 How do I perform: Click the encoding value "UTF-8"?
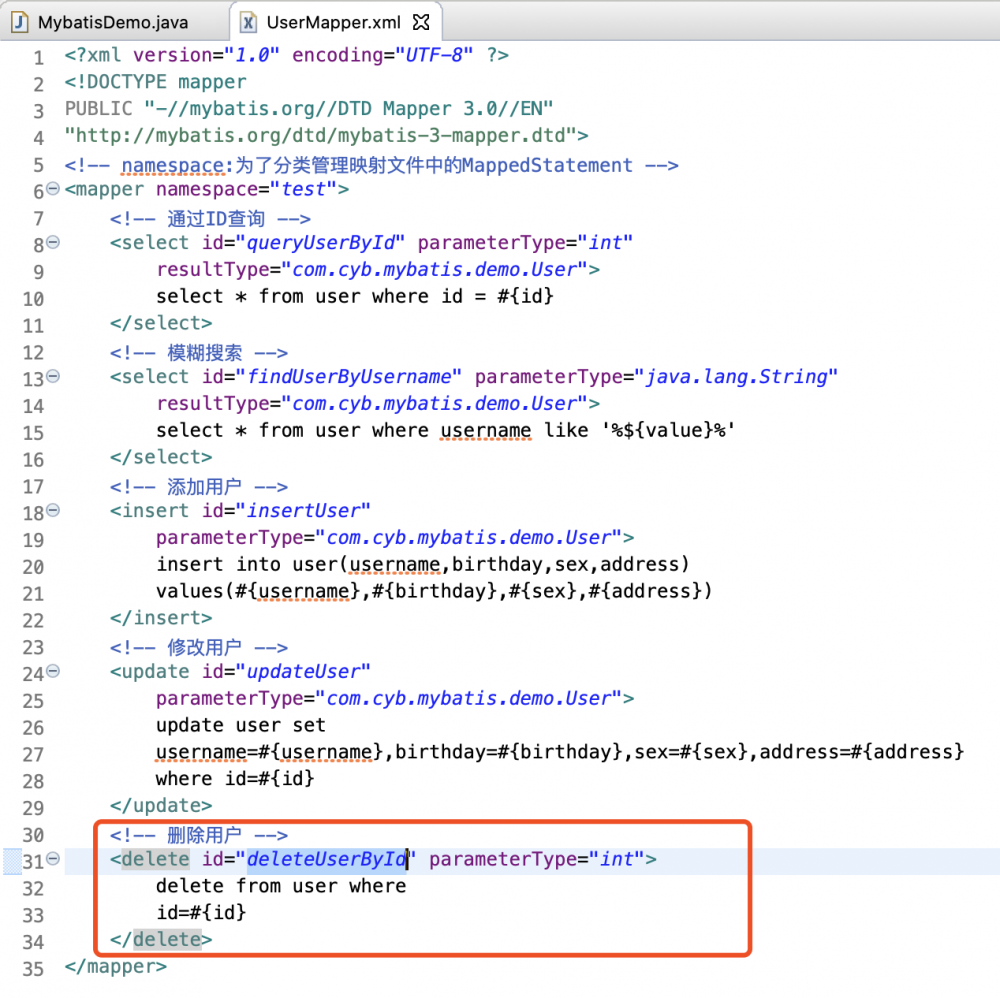pyautogui.click(x=434, y=55)
